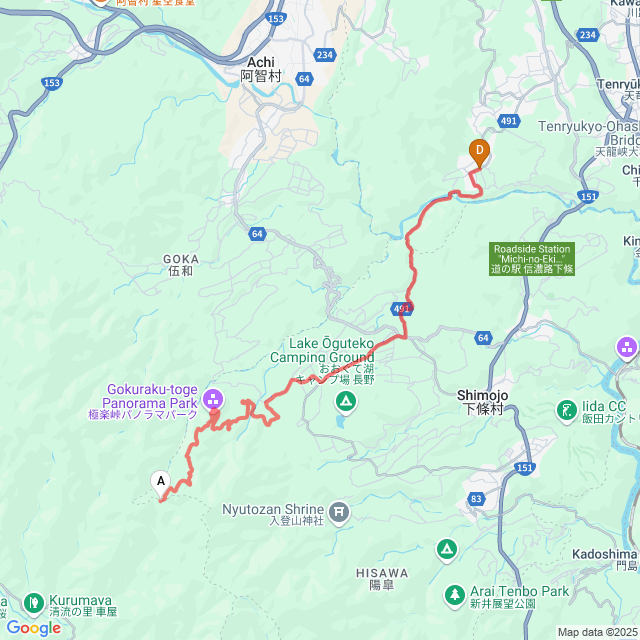Screen dimensions: 640x640
Task: Select the Arai Tenbo Park tree icon
Action: (x=454, y=597)
